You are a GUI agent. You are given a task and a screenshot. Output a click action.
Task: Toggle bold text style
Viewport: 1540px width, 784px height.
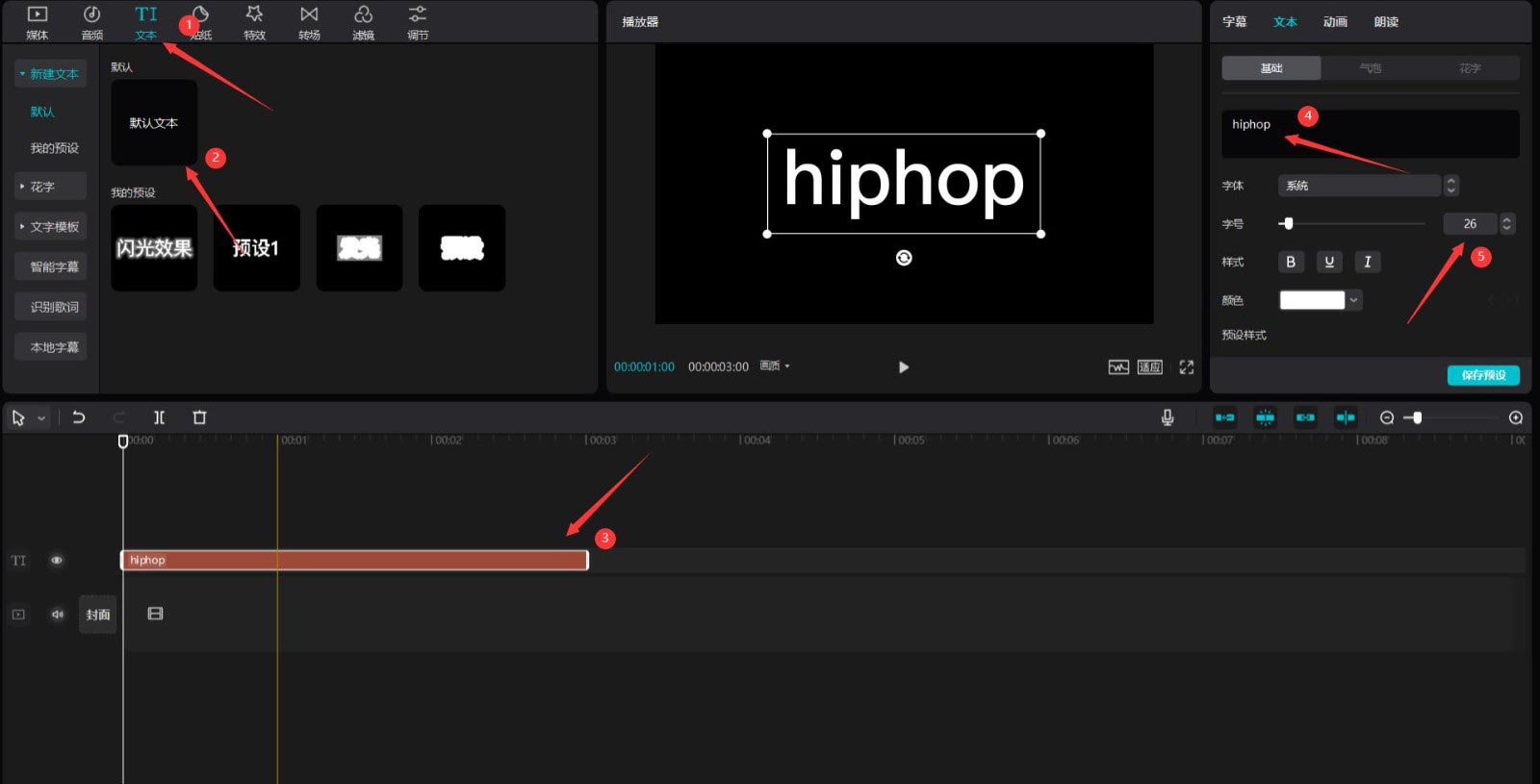pos(1291,262)
